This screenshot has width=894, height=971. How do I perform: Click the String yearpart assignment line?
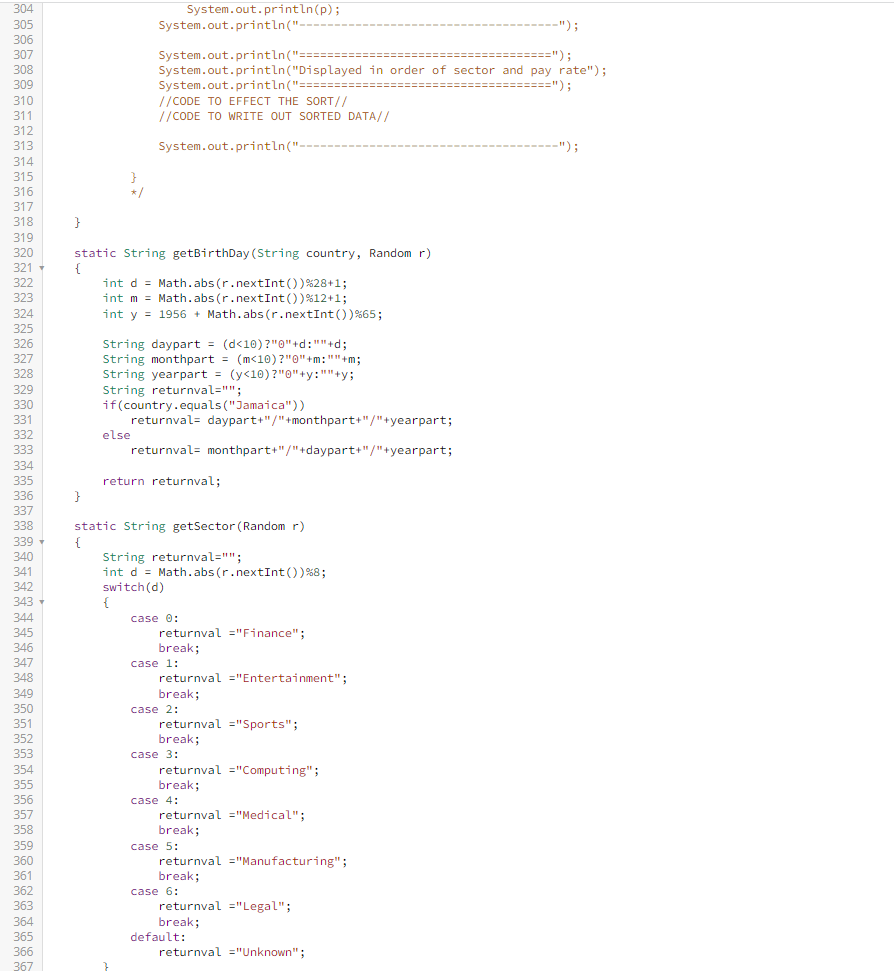[228, 375]
